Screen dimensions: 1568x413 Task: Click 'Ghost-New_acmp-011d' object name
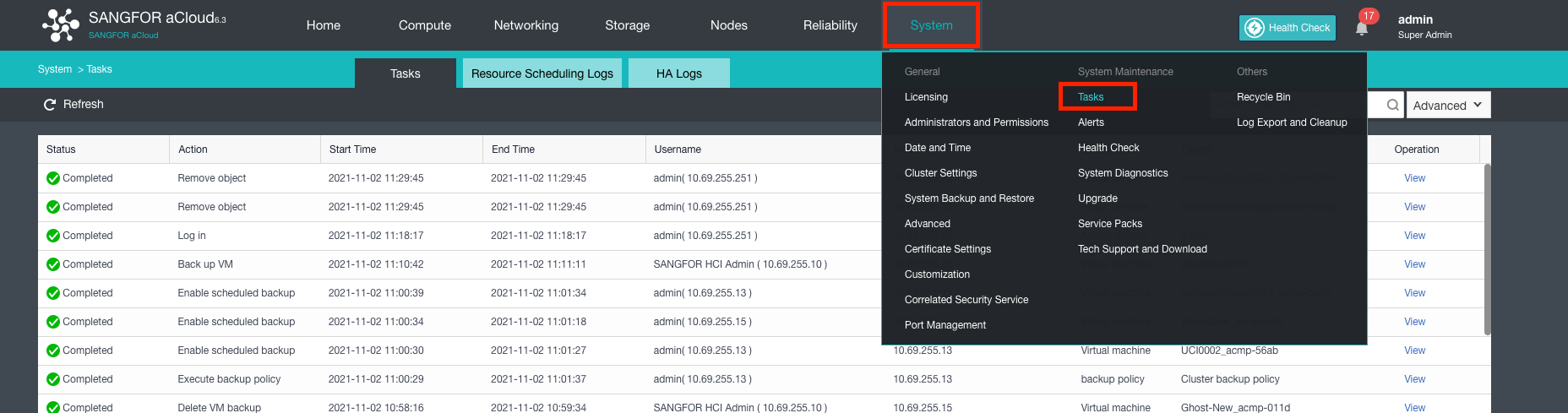click(x=1235, y=407)
